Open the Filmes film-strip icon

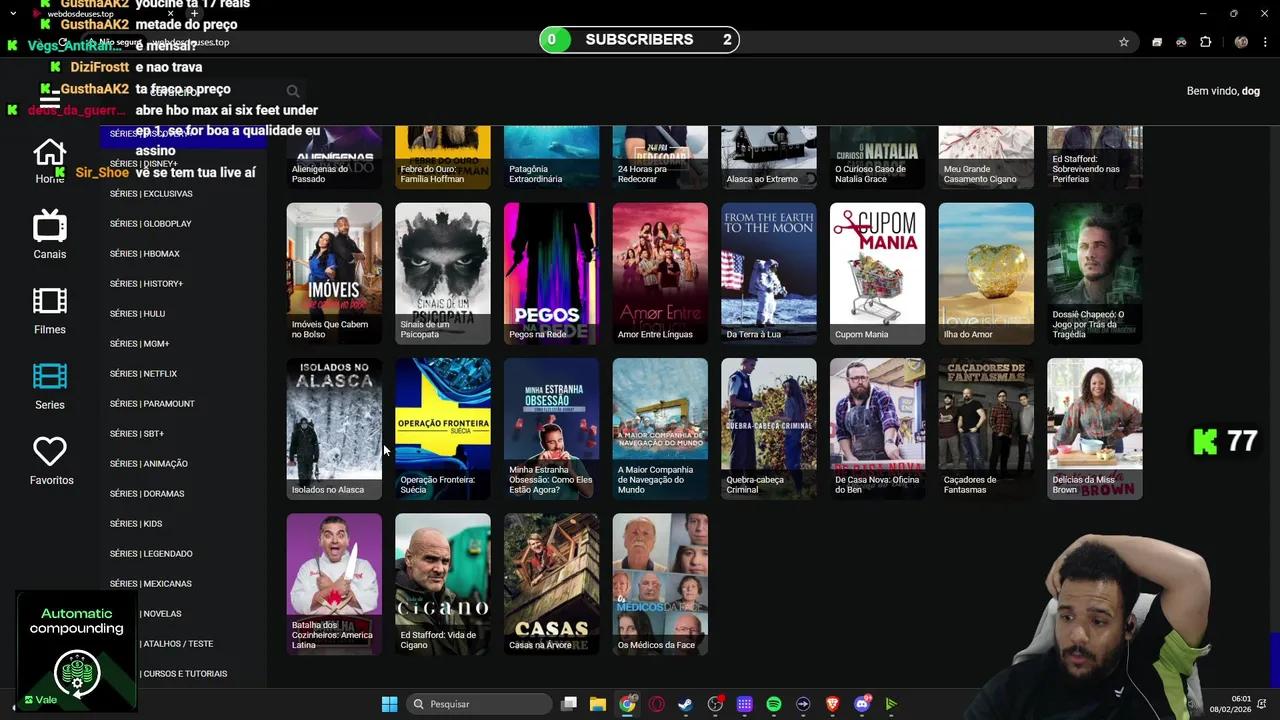[x=50, y=301]
